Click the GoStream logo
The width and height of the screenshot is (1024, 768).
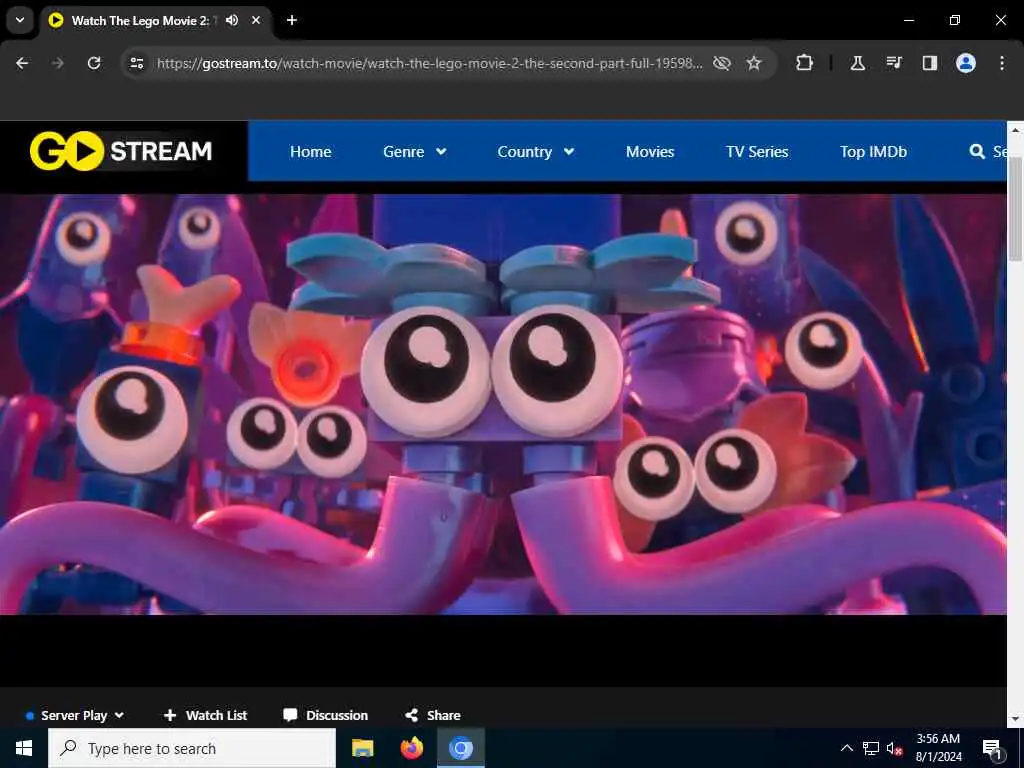click(121, 151)
